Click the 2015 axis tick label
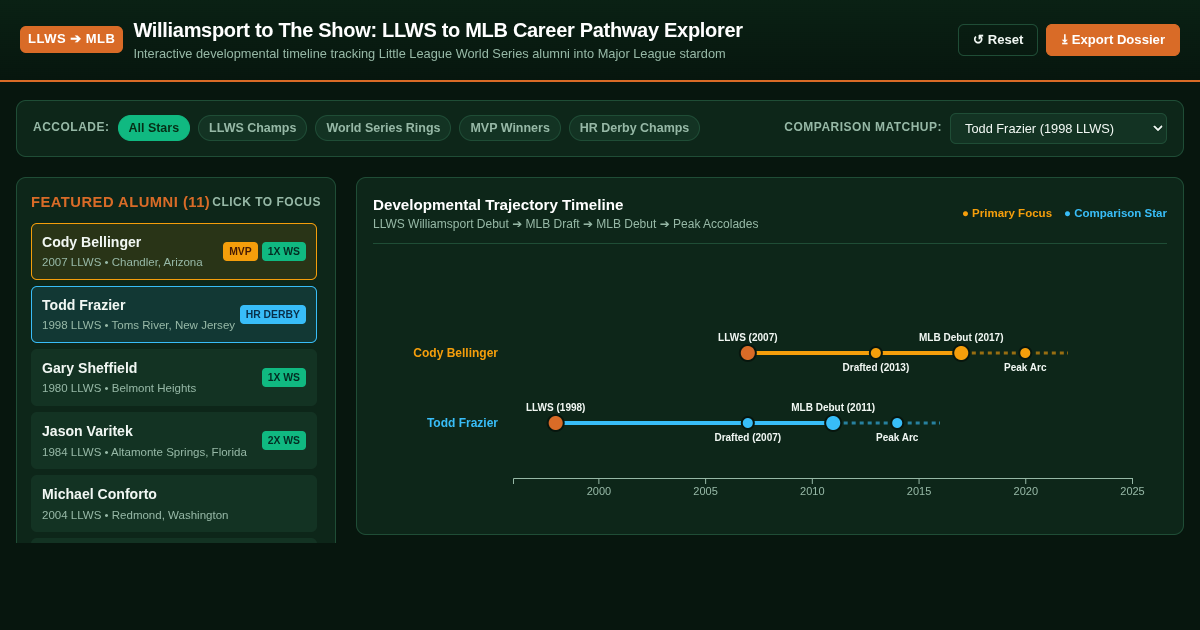Viewport: 1200px width, 630px height. pyautogui.click(x=919, y=491)
